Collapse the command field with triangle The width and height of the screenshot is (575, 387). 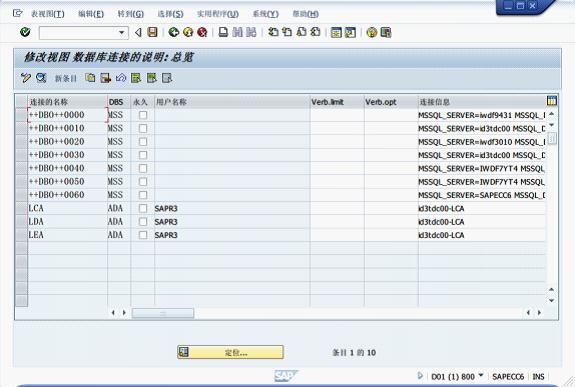(138, 33)
